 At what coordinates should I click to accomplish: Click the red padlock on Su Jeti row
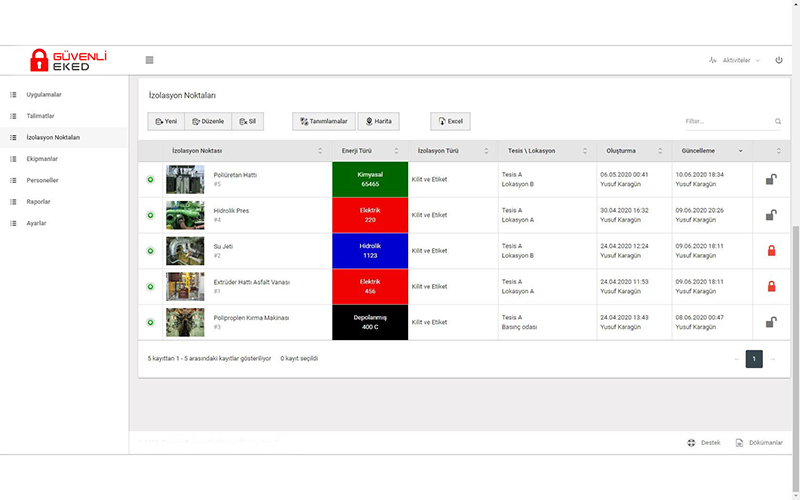770,251
